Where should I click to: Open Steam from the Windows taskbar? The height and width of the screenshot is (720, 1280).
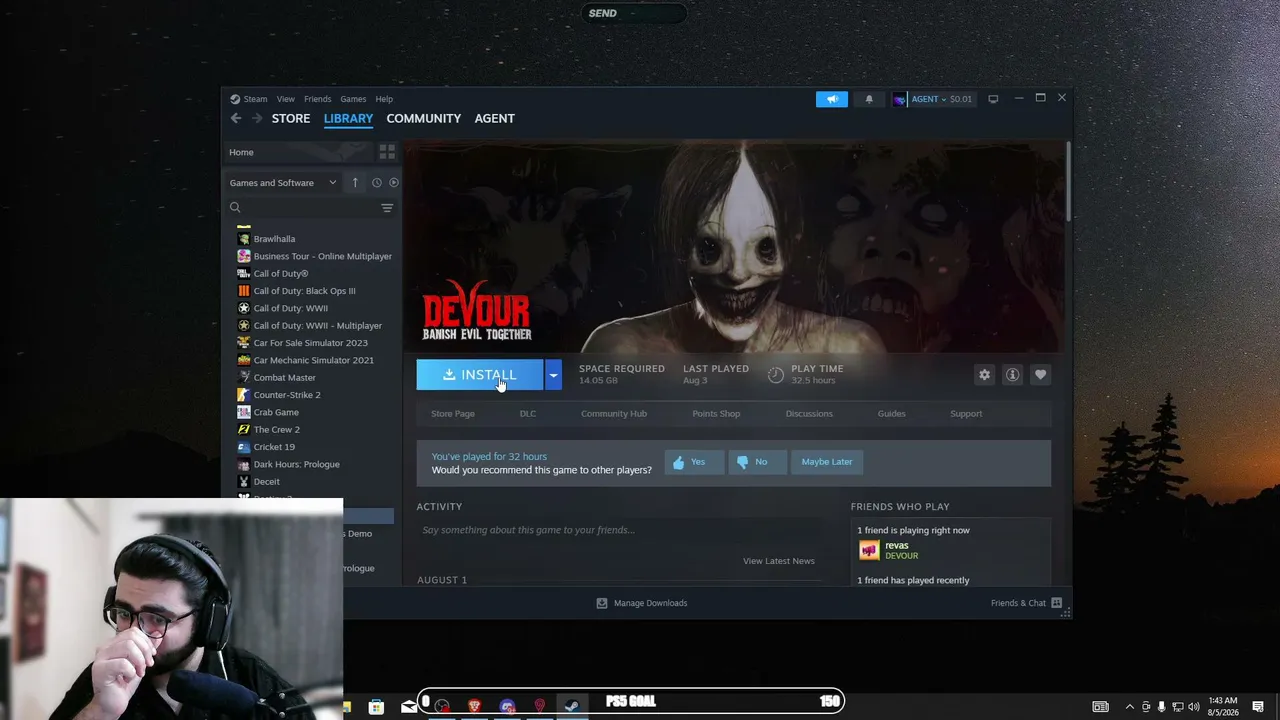571,706
